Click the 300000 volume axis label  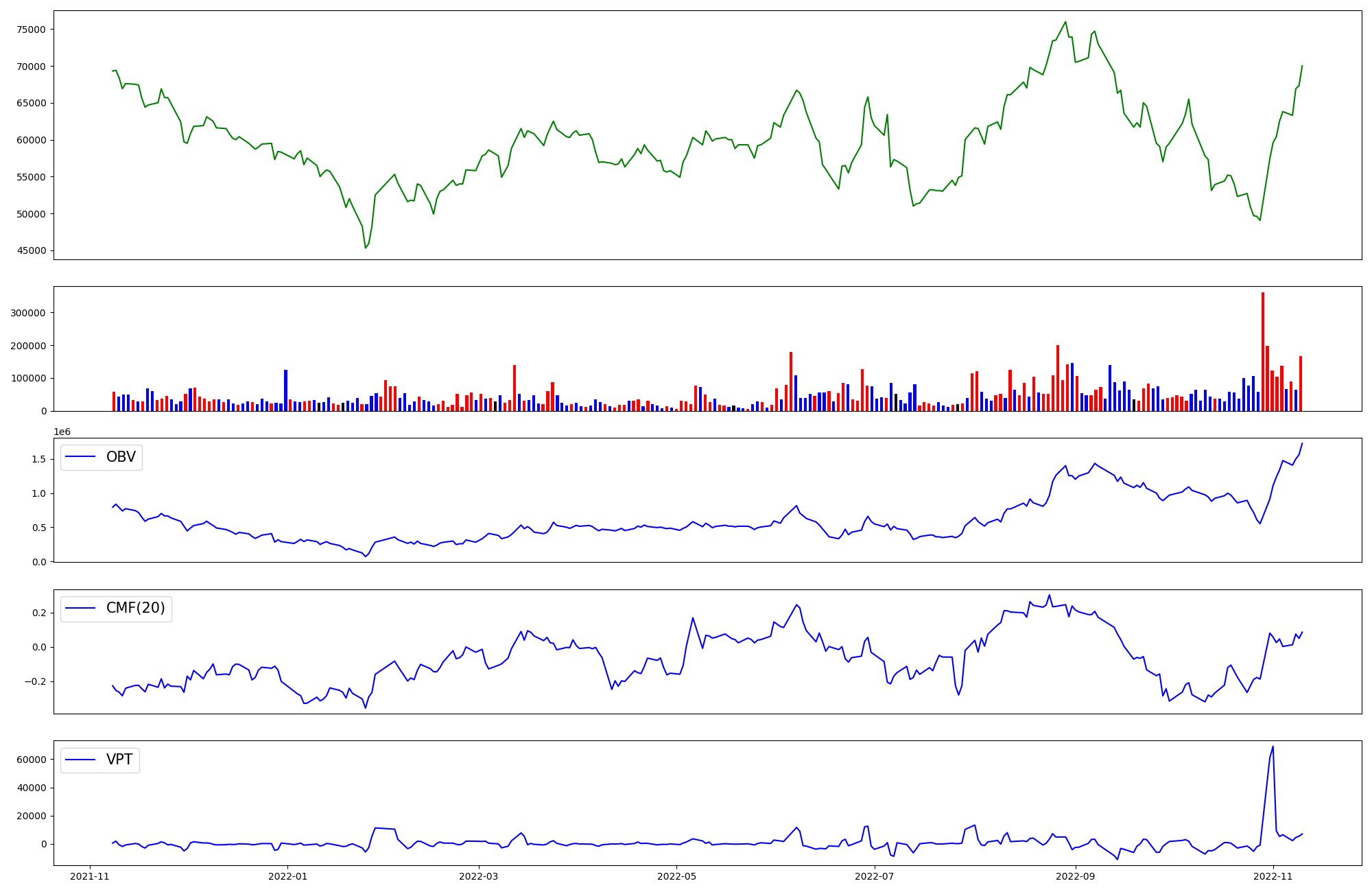pos(27,313)
